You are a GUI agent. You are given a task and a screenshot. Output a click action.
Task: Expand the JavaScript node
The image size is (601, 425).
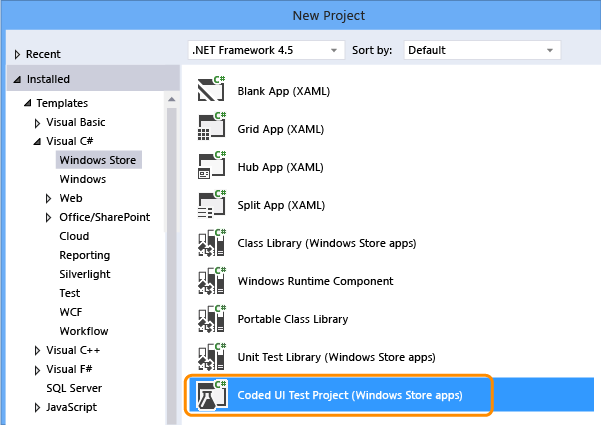tap(37, 408)
